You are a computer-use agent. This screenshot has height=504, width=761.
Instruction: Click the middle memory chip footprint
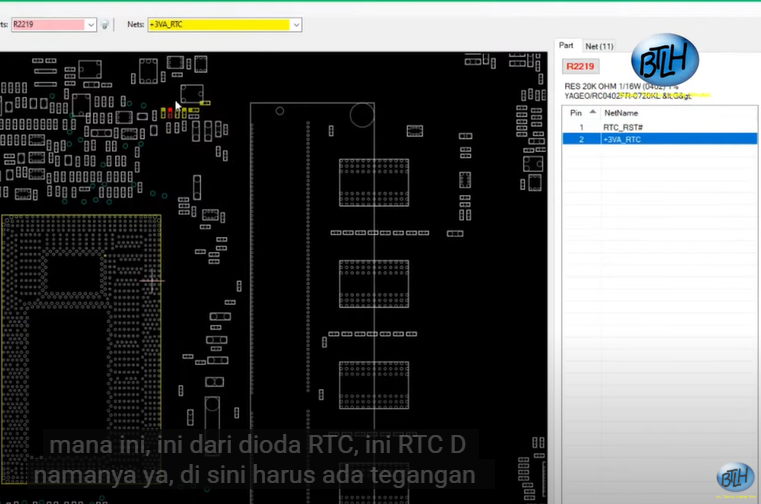pos(374,284)
